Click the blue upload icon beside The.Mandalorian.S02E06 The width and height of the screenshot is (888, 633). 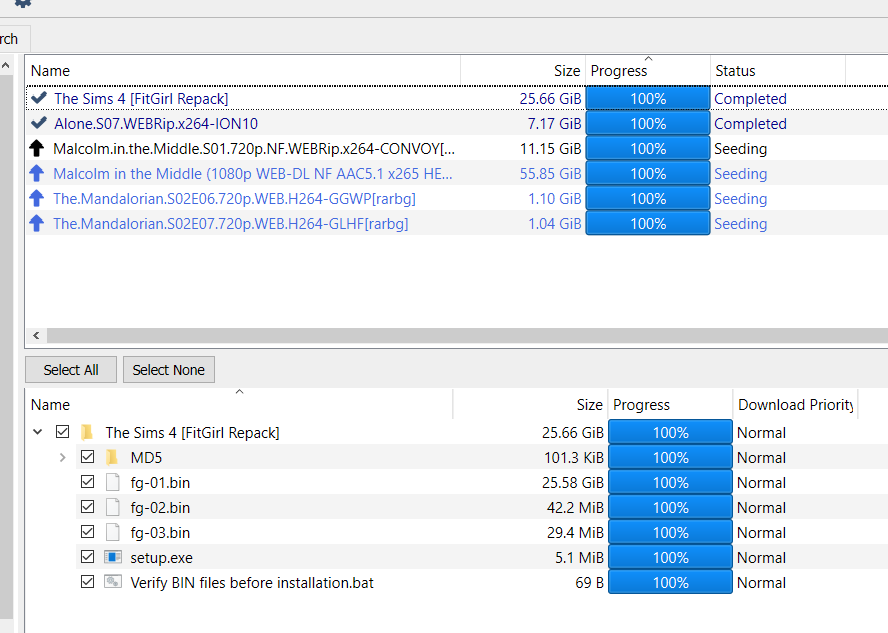point(38,198)
